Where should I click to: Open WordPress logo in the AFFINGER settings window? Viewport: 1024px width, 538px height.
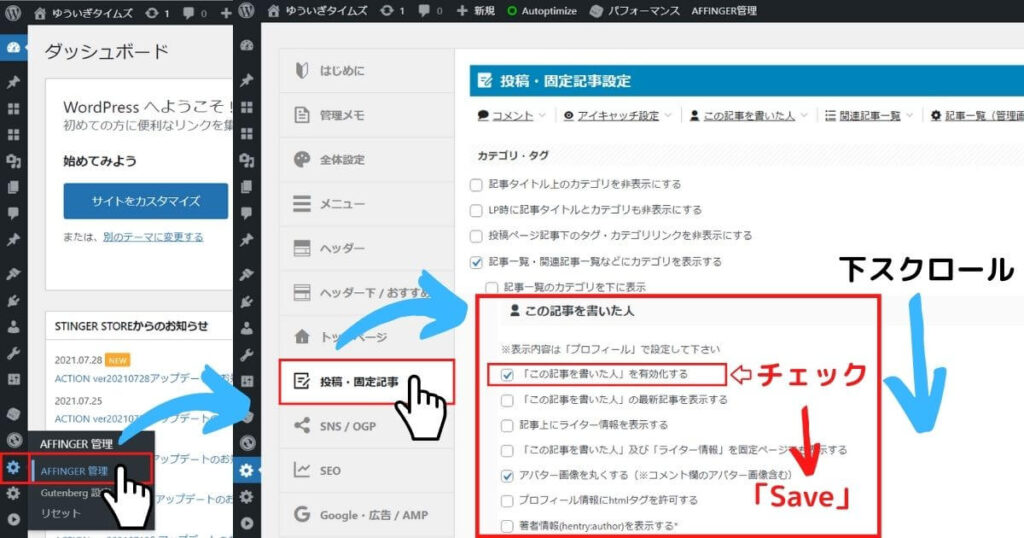(246, 11)
